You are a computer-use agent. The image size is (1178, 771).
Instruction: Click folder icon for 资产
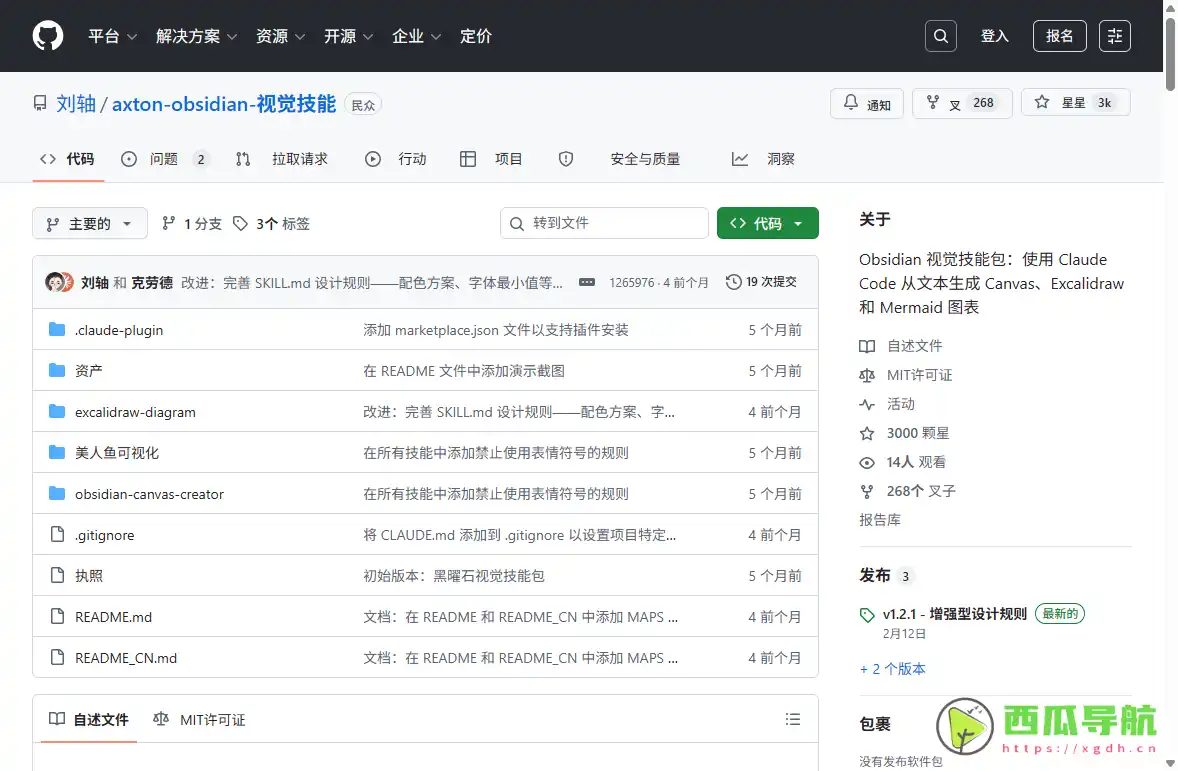pos(56,370)
